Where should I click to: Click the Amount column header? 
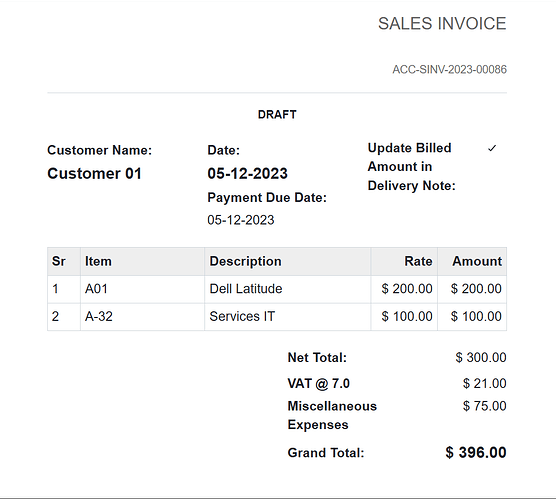(477, 261)
